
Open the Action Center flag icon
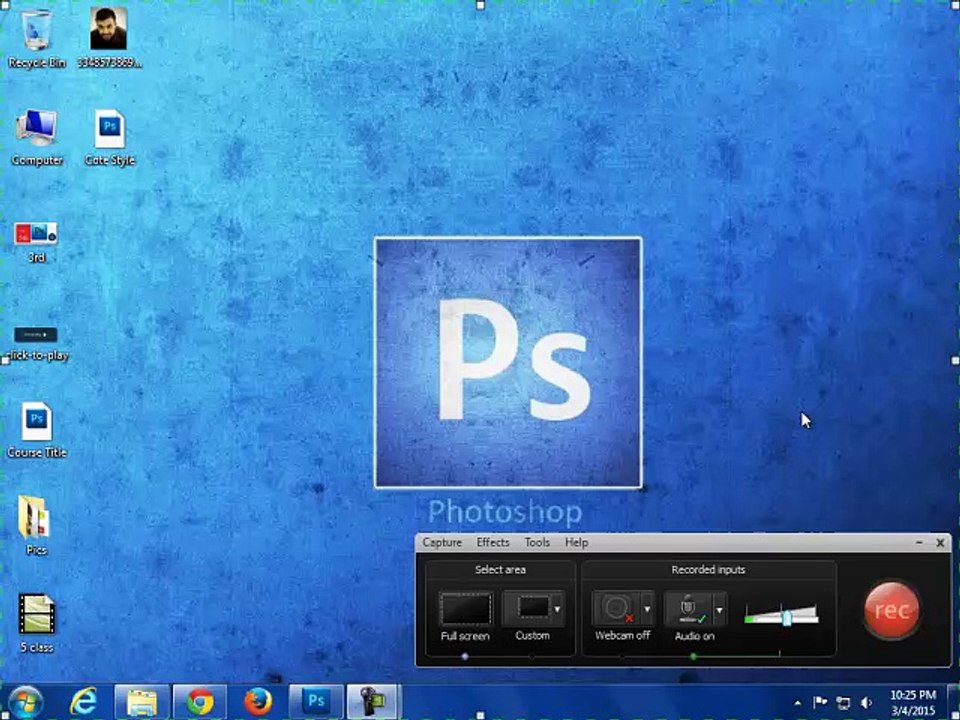point(820,702)
